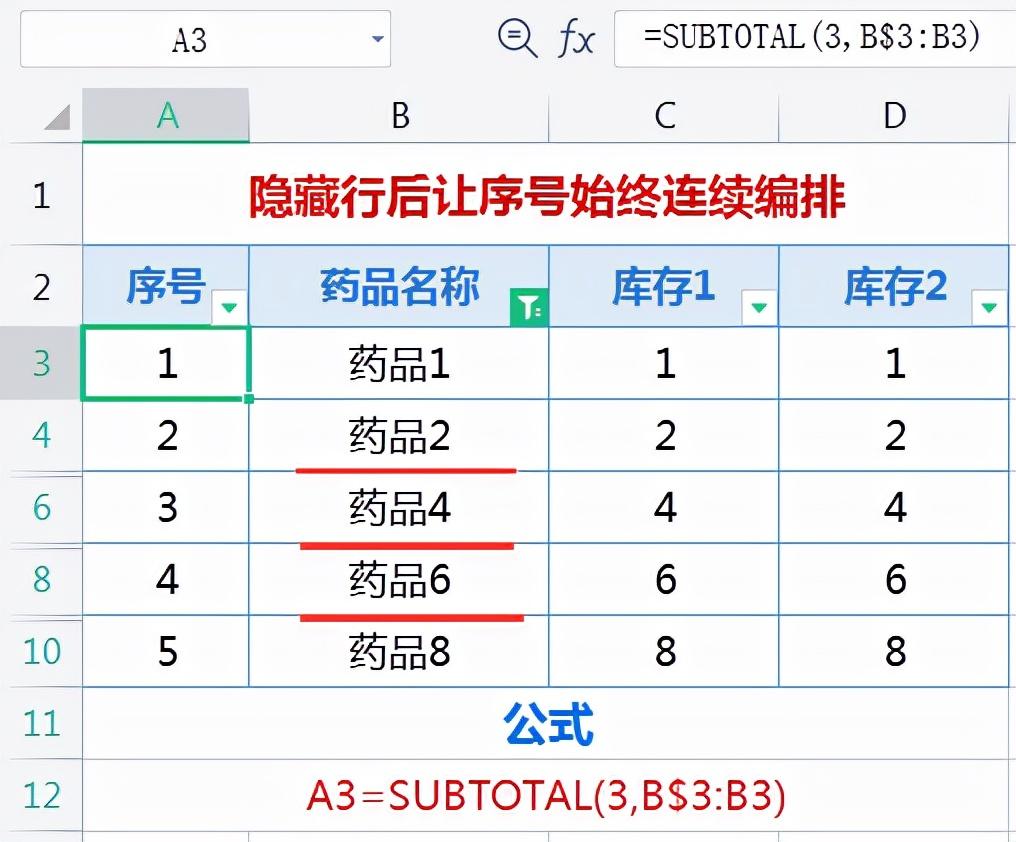Select row 1 header
The height and width of the screenshot is (842, 1016).
coord(41,194)
